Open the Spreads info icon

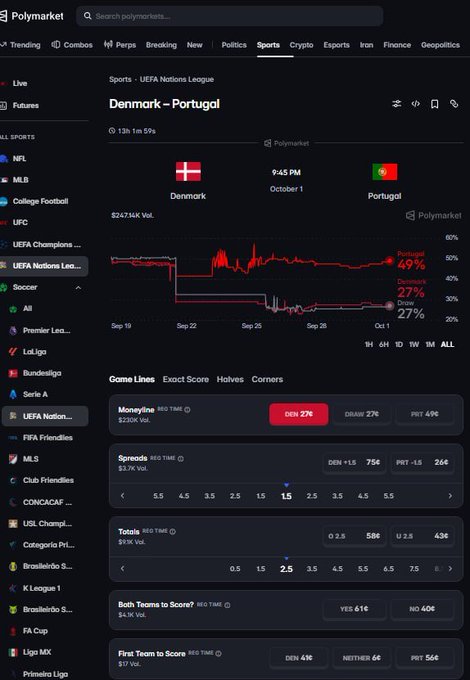(x=181, y=458)
